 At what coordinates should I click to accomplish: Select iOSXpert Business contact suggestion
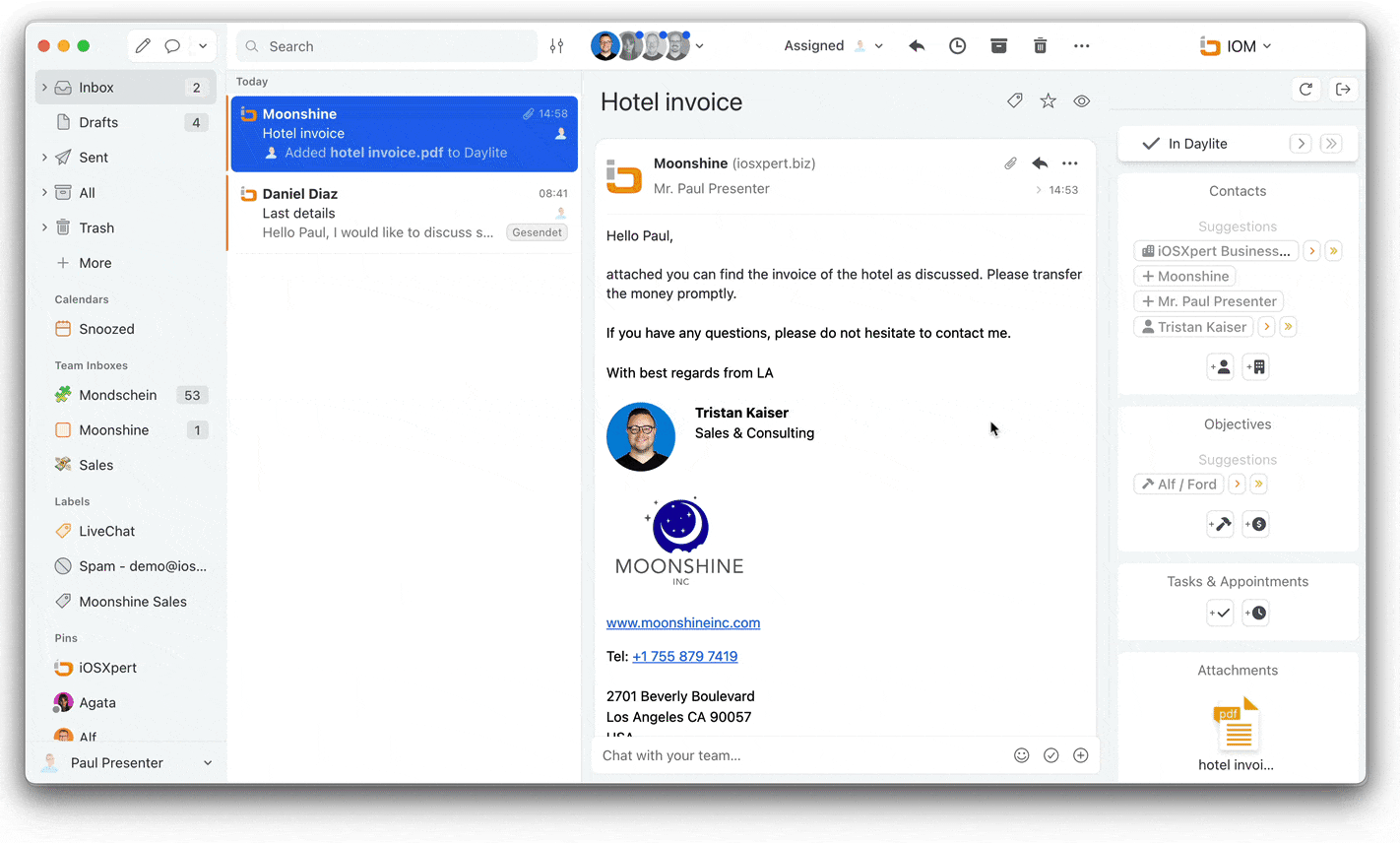tap(1217, 251)
